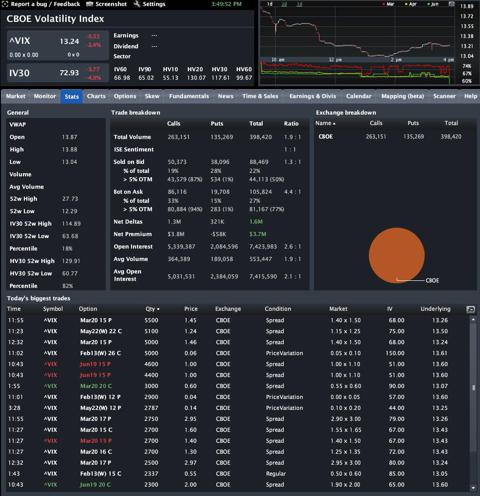Image resolution: width=480 pixels, height=496 pixels.
Task: Click the orange CBOE pie chart slice
Action: 397,255
